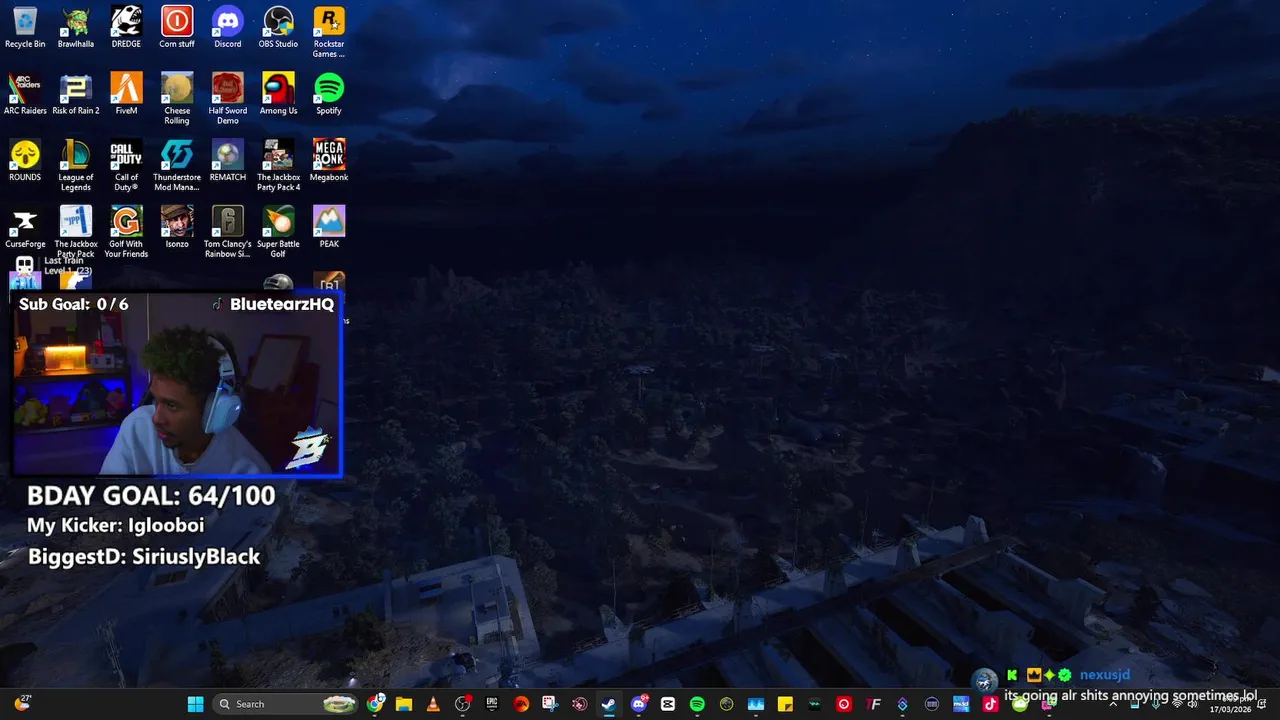Click the taskbar Search box
Viewport: 1280px width, 720px height.
(x=287, y=704)
